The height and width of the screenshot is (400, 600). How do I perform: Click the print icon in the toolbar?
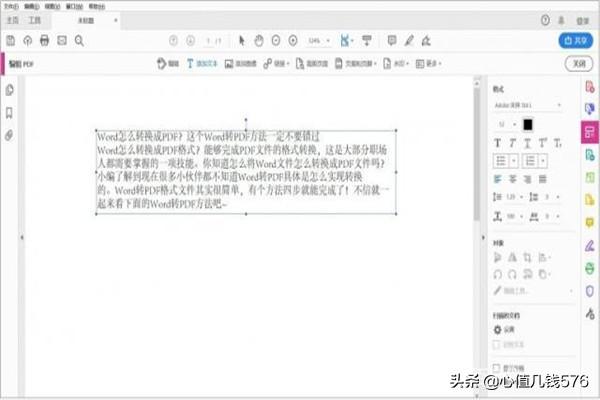44,40
